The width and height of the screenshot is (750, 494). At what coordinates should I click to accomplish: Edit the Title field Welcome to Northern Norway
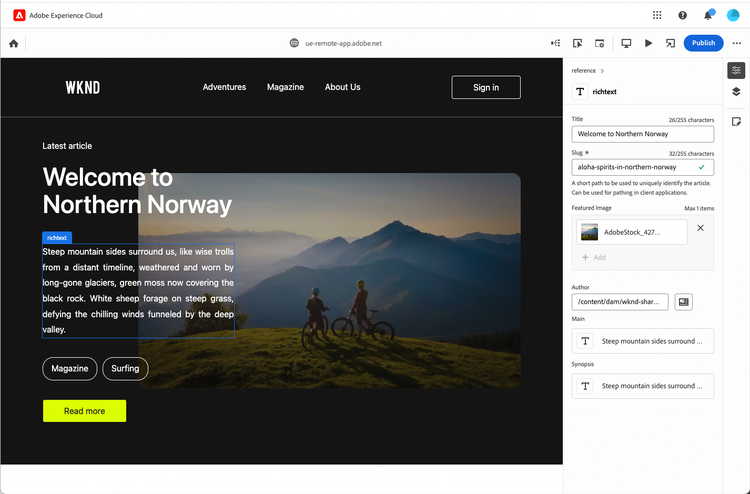pyautogui.click(x=642, y=134)
